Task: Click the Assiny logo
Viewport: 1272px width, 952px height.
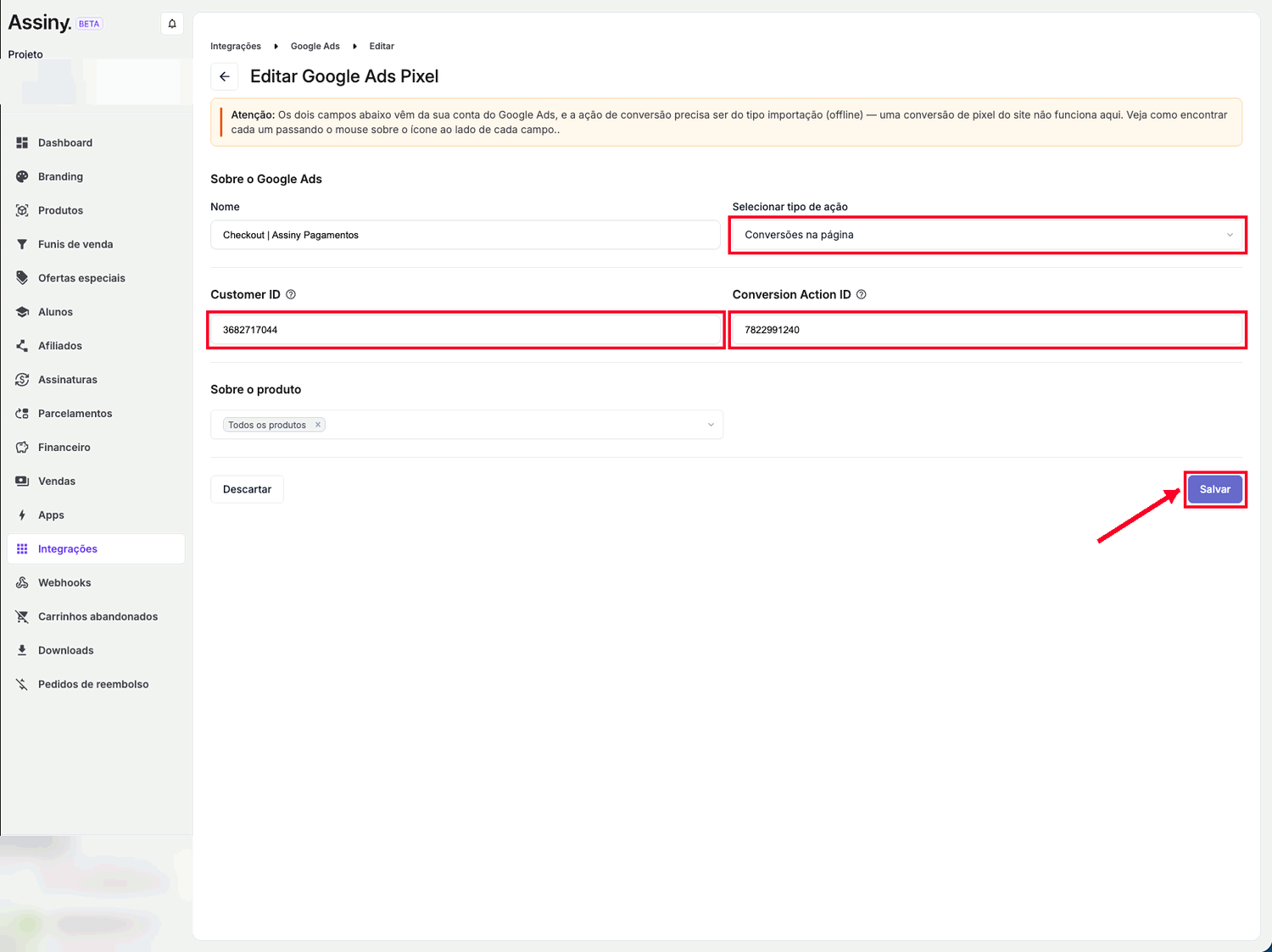Action: point(40,23)
